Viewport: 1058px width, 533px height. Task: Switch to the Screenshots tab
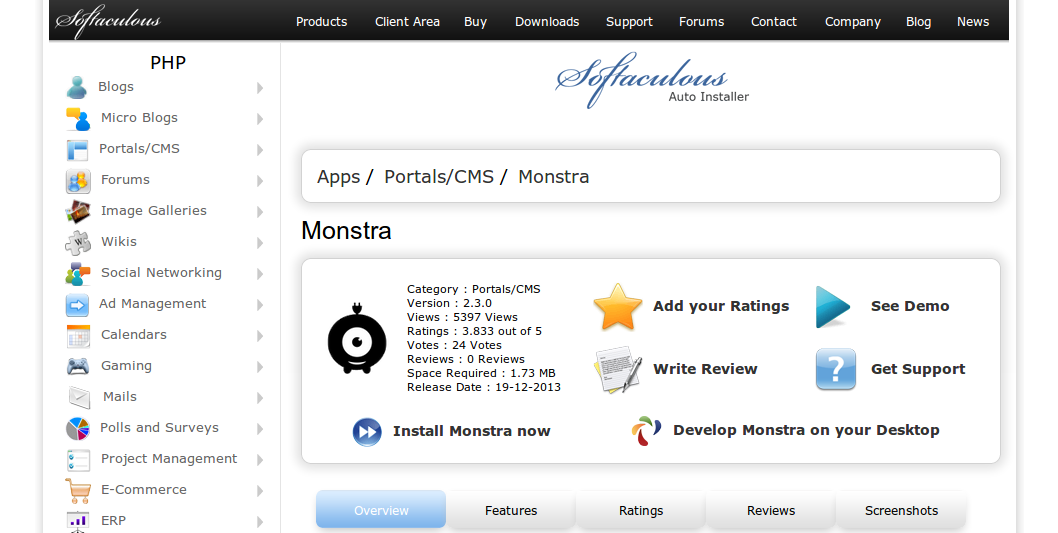pos(901,511)
